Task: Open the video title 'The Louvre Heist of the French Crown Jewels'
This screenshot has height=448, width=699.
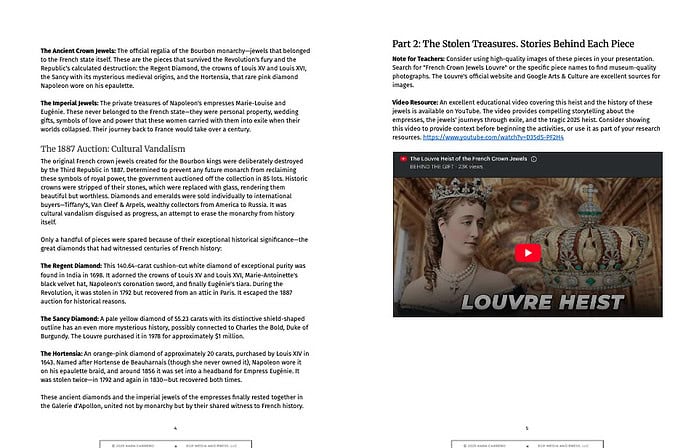Action: [469, 159]
